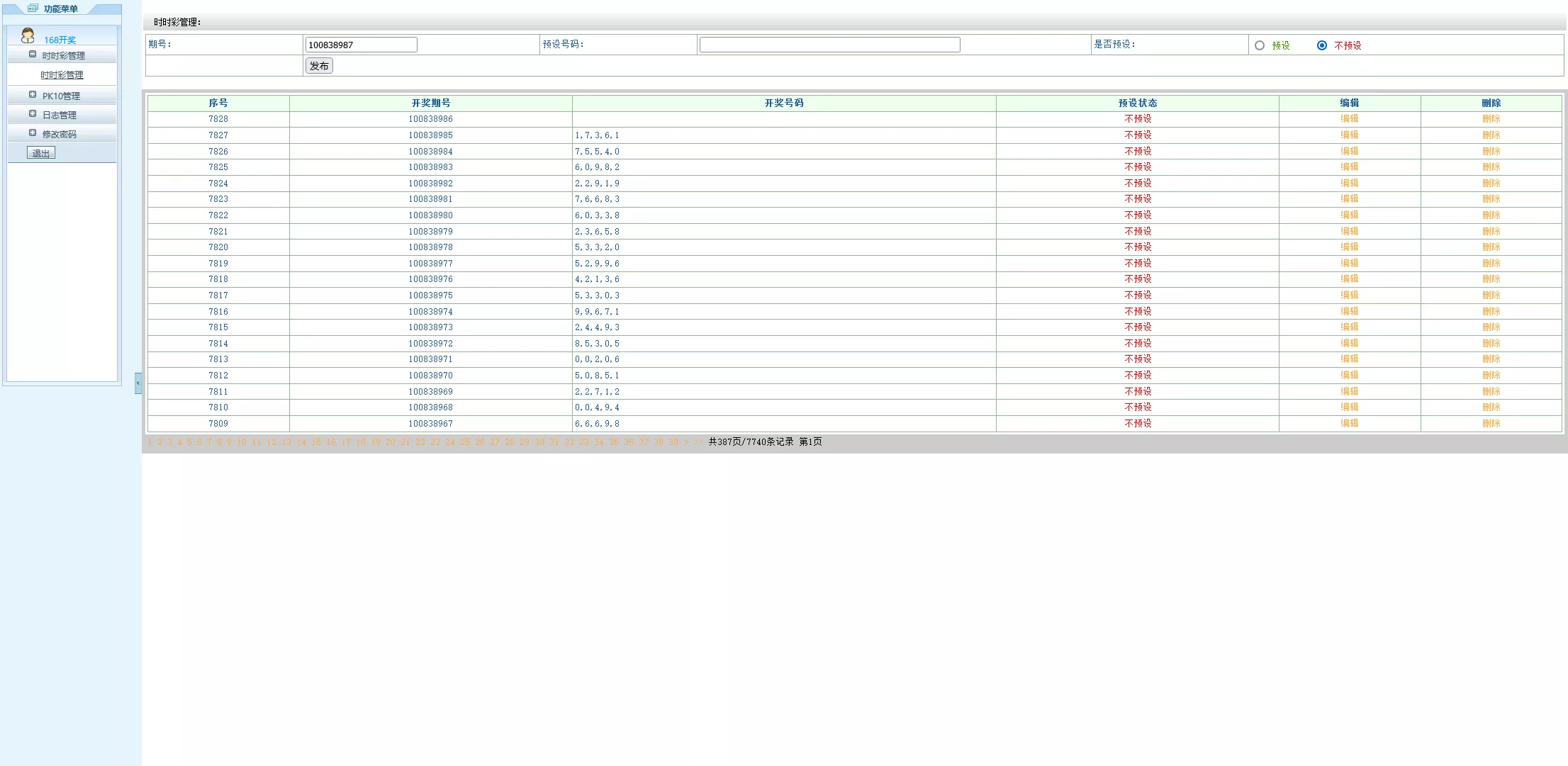Screen dimensions: 1568x766
Task: Expand 修改密码 using its plus icon
Action: [33, 133]
